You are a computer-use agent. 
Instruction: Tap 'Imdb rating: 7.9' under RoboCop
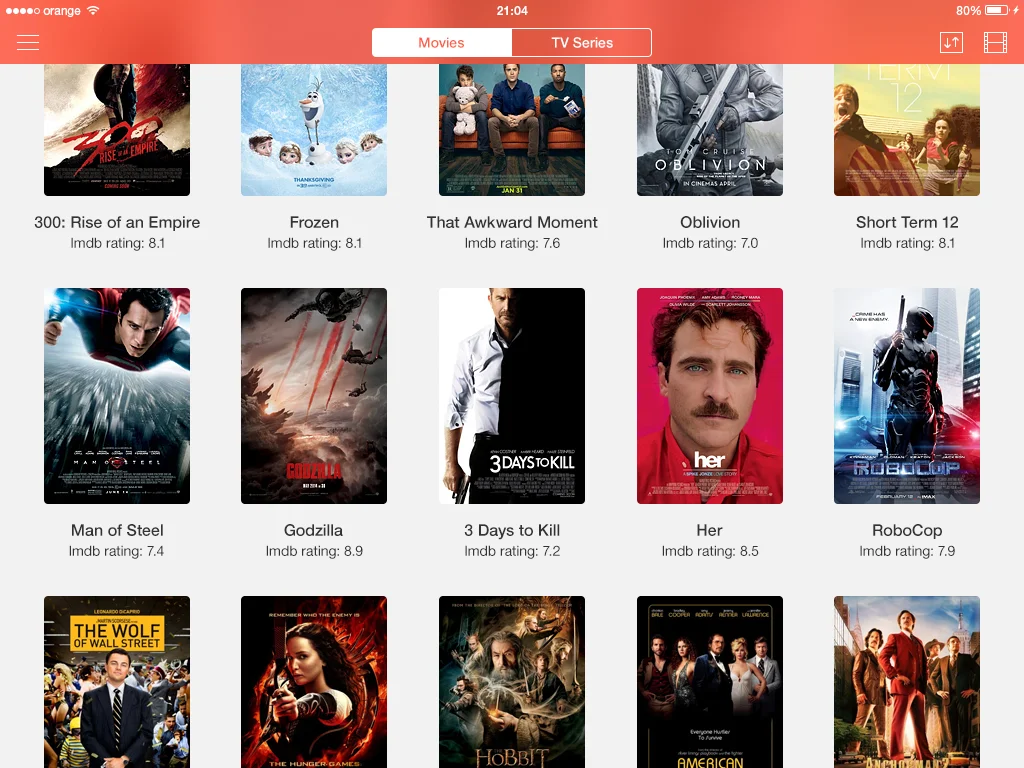click(907, 551)
